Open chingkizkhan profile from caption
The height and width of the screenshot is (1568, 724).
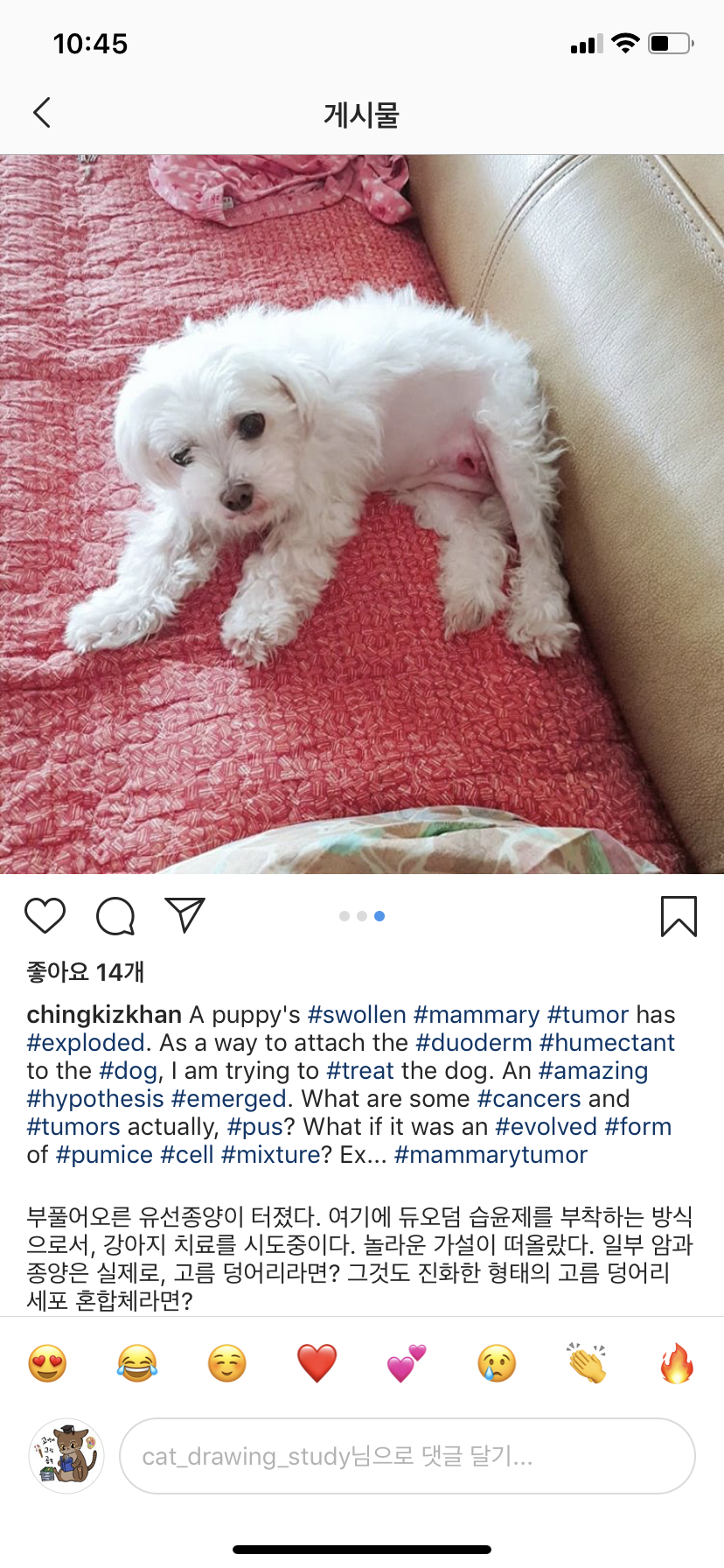[104, 1015]
